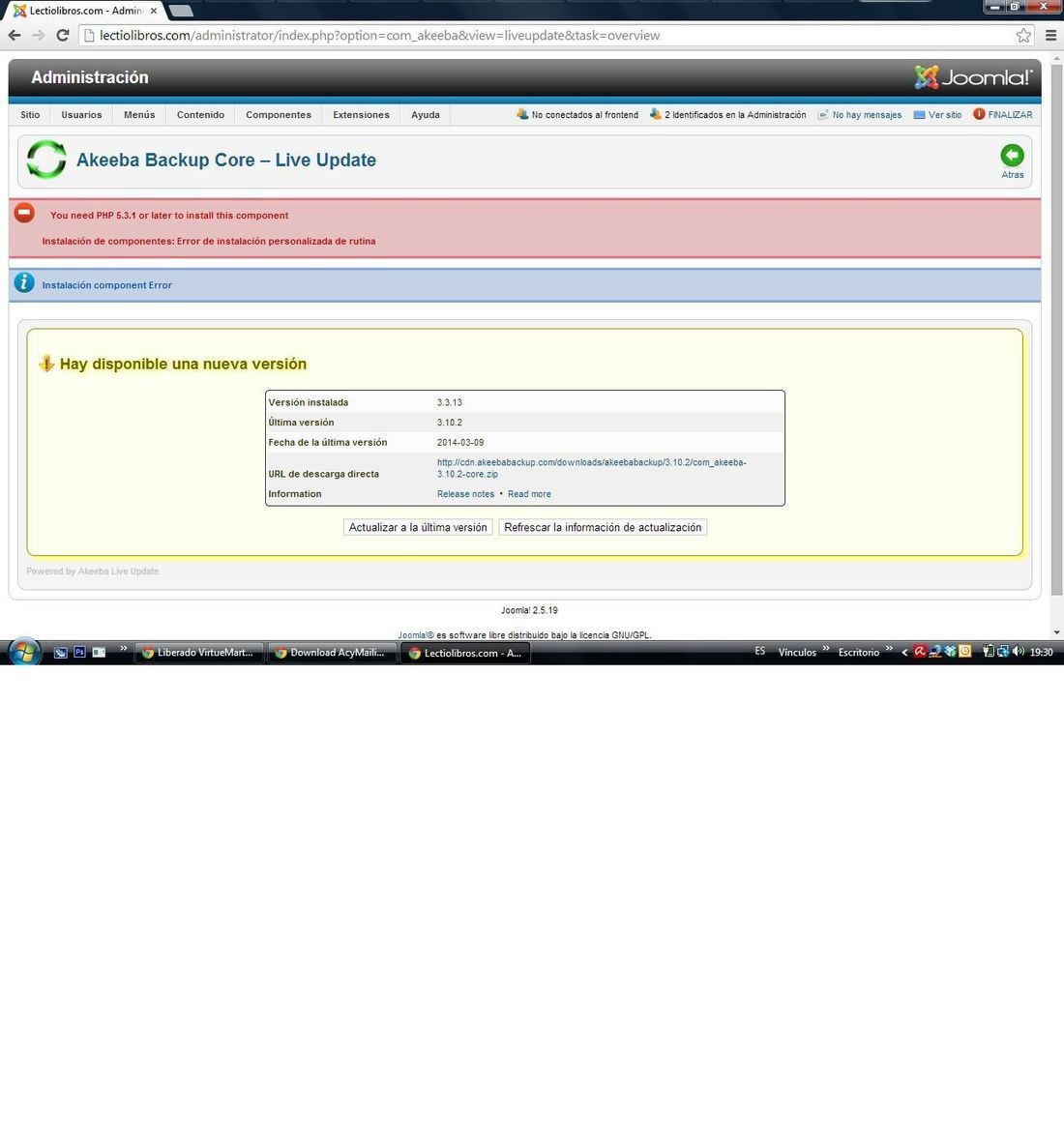
Task: Click the Ver sitio link
Action: (944, 114)
